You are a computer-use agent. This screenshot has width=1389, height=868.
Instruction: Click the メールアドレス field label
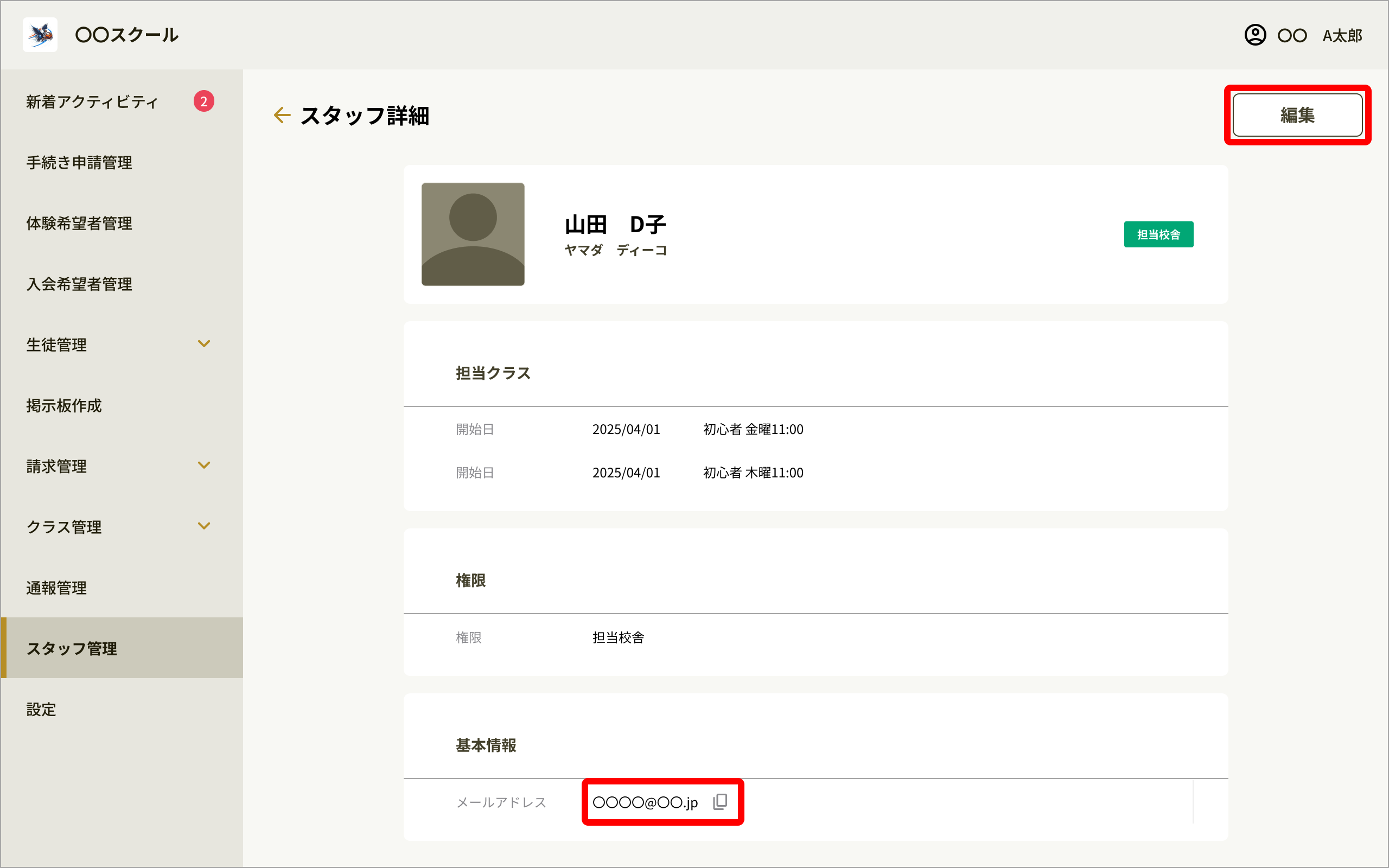[x=501, y=802]
